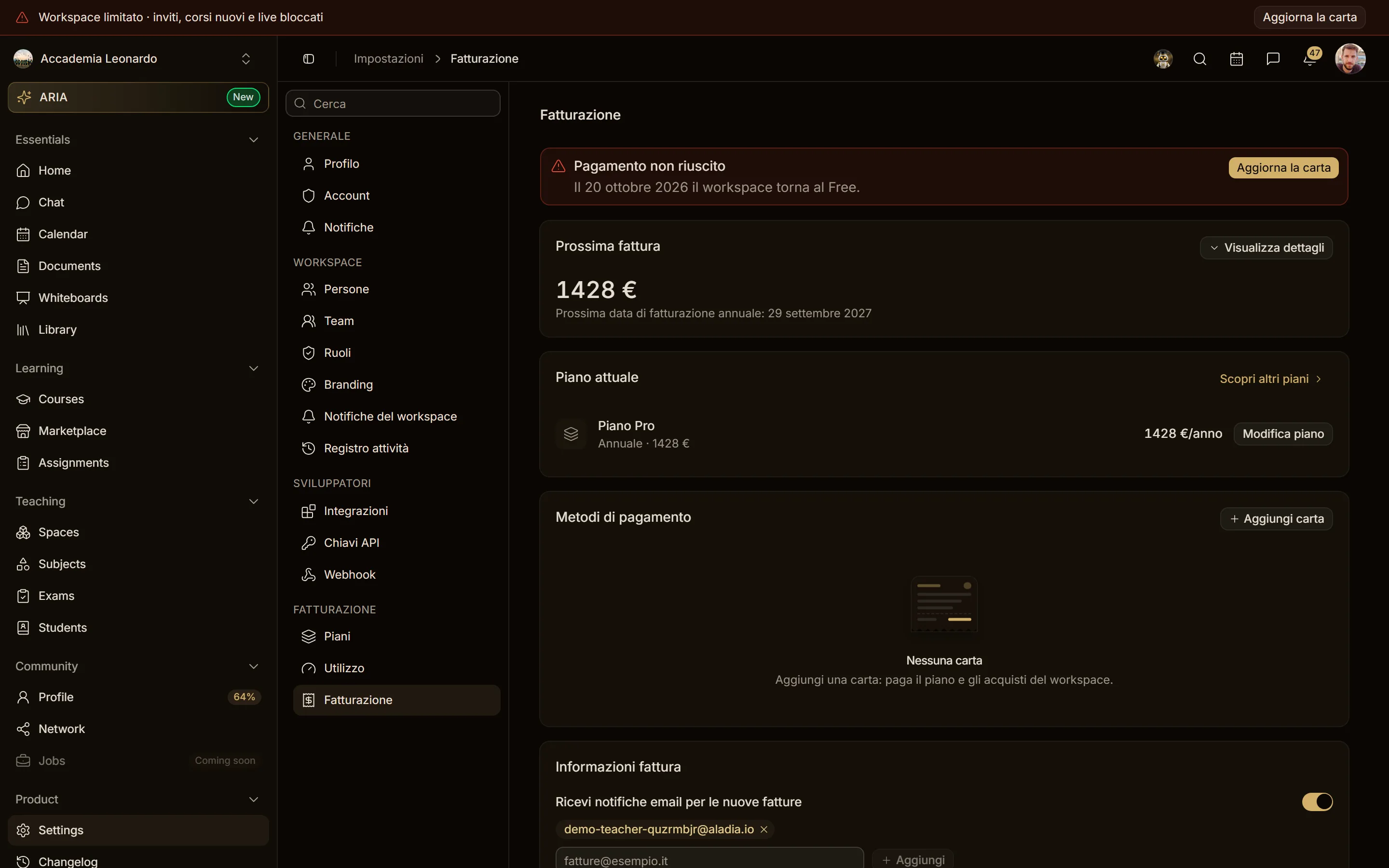This screenshot has height=868, width=1389.
Task: Remove demo-teacher email chip
Action: 764,829
